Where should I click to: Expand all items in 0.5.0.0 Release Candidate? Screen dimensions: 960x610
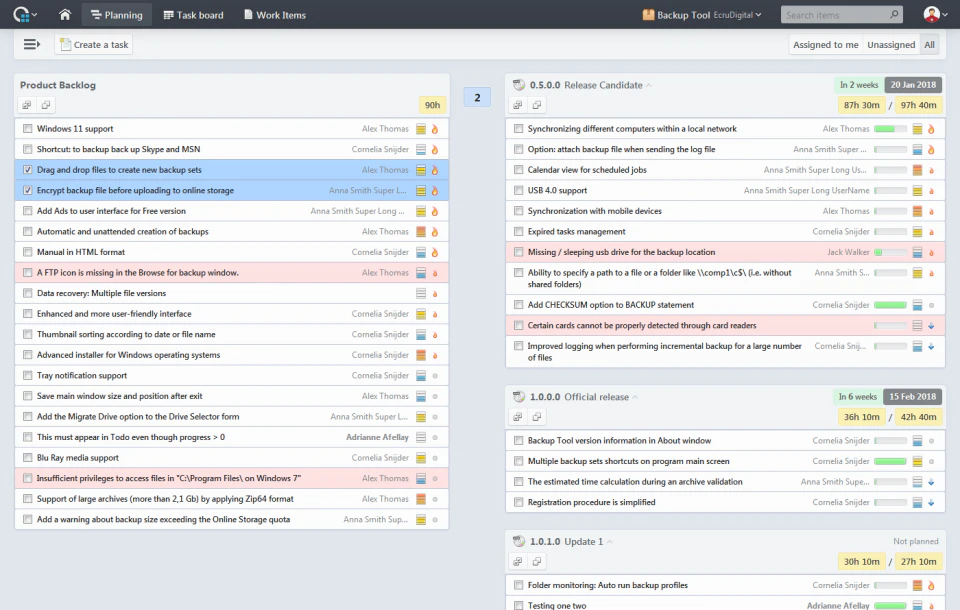pos(517,105)
